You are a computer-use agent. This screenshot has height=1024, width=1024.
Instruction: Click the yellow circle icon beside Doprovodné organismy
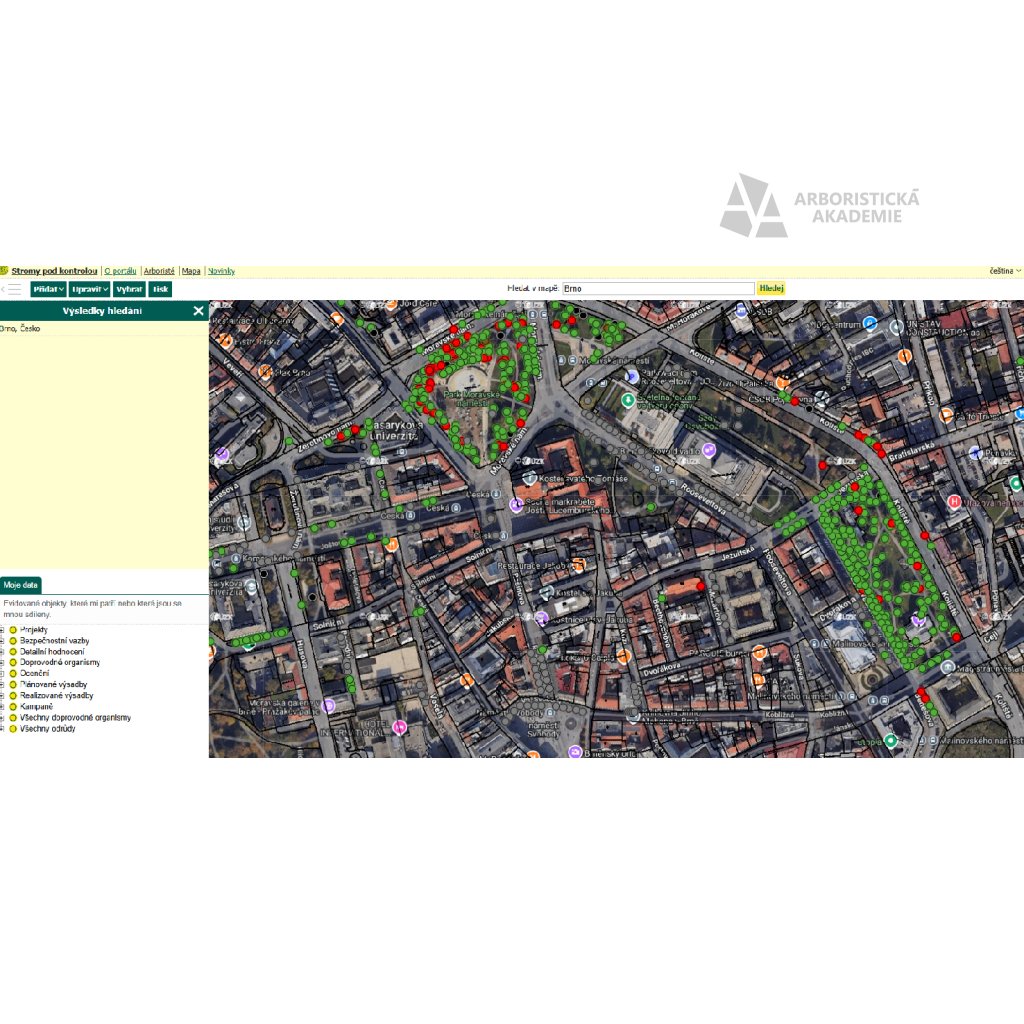point(12,662)
